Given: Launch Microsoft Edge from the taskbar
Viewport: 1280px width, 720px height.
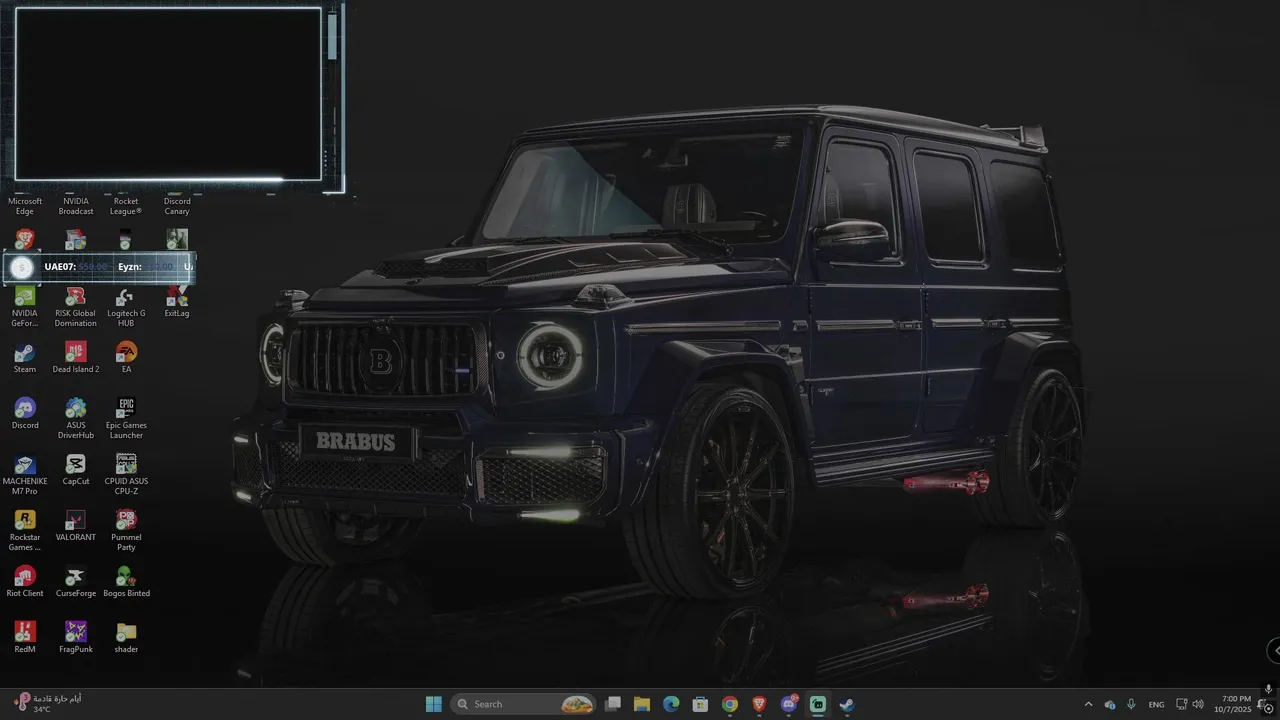Looking at the screenshot, I should 671,704.
